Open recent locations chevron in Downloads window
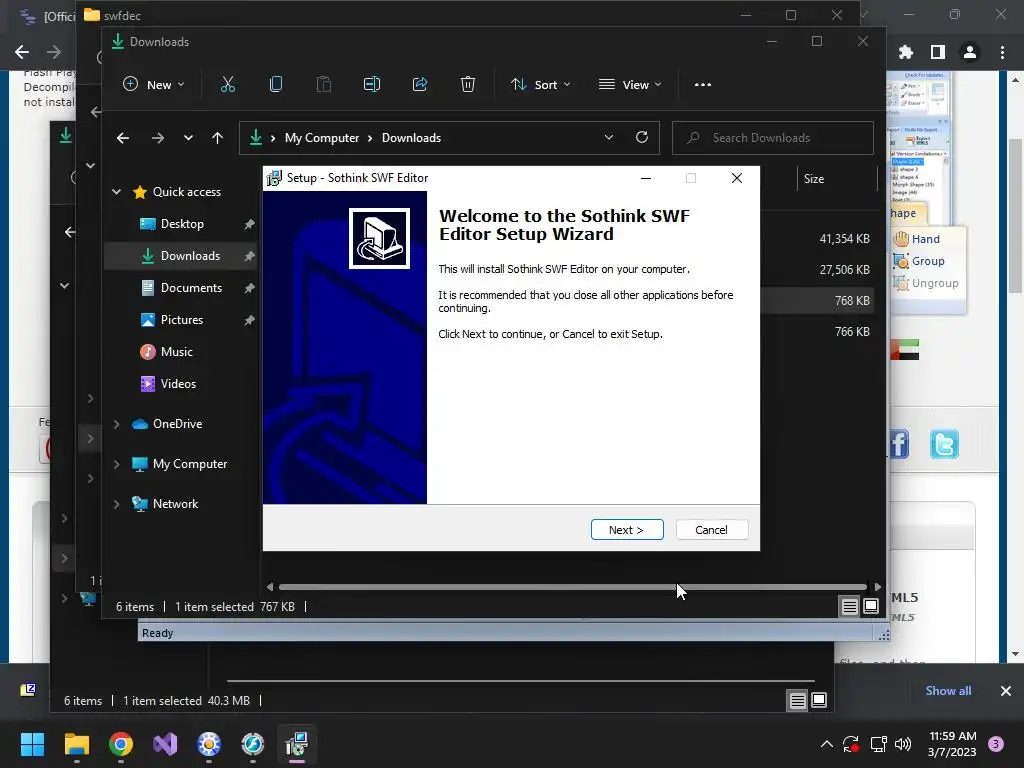 pos(188,138)
